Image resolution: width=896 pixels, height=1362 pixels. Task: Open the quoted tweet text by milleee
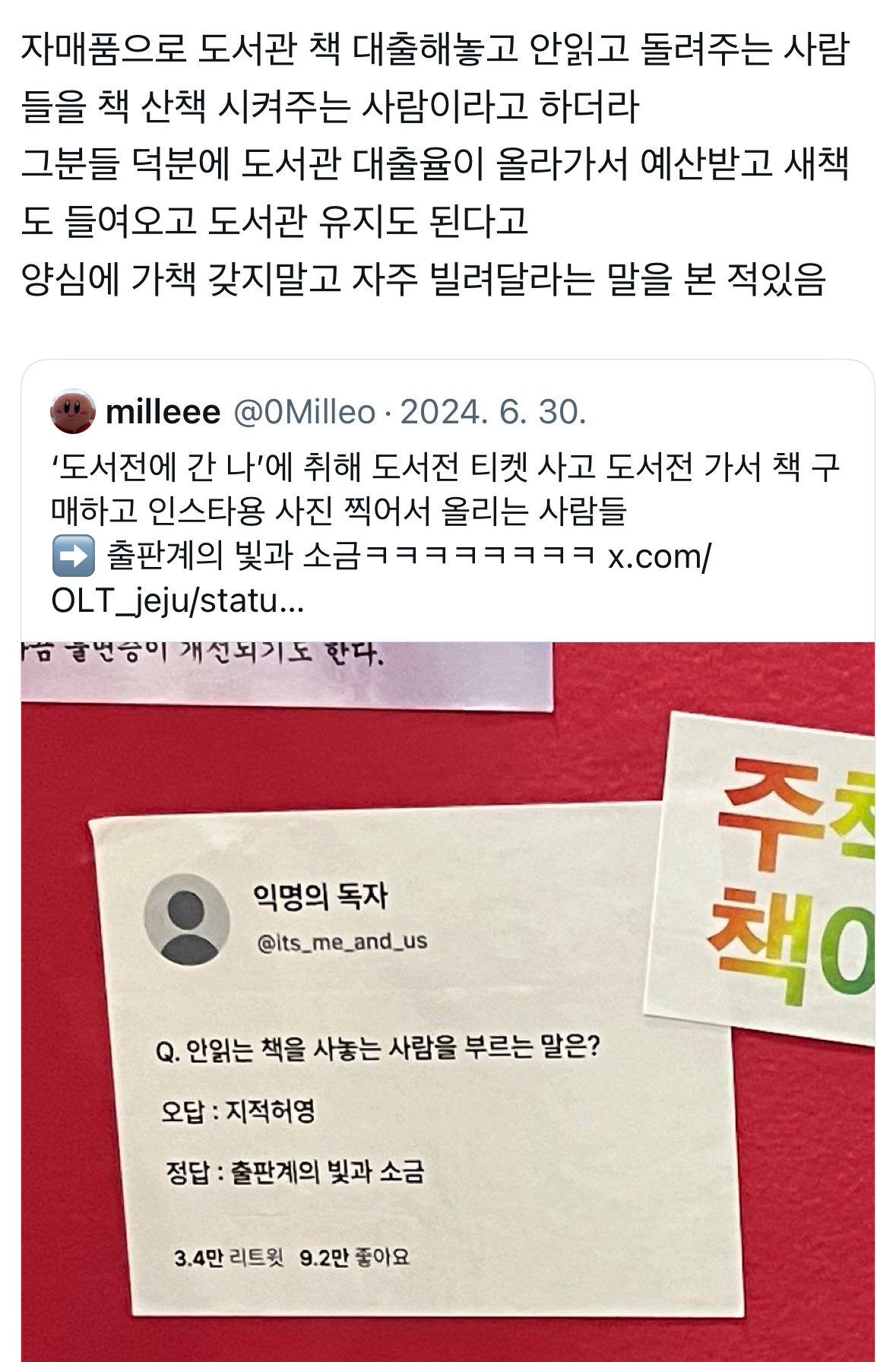[x=445, y=534]
